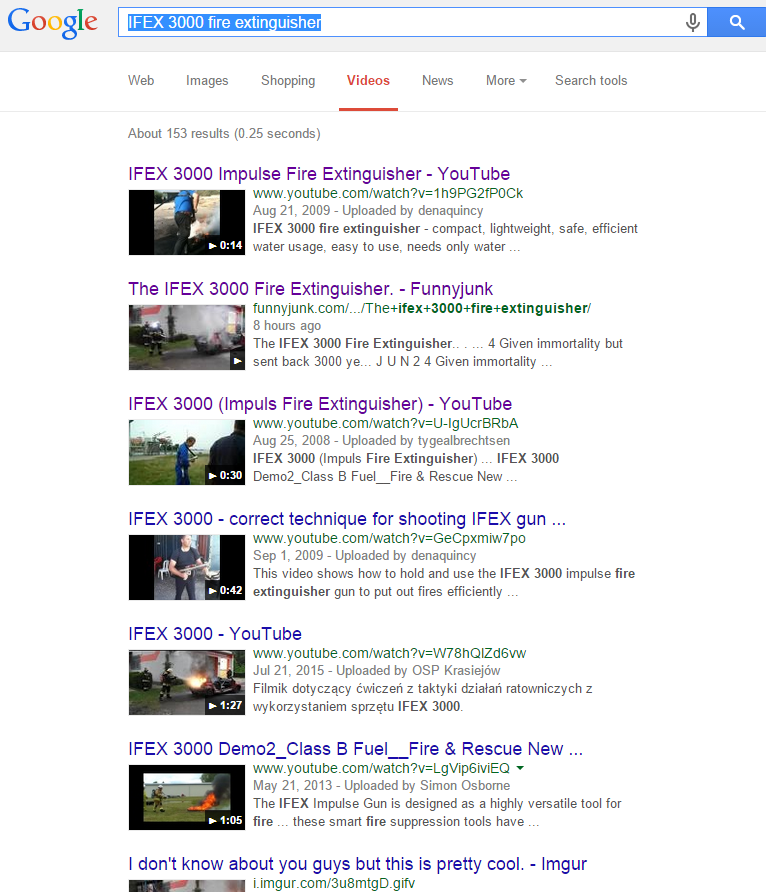
Task: Open IFEX 3000 Impulse Fire Extinguisher link
Action: tap(319, 174)
